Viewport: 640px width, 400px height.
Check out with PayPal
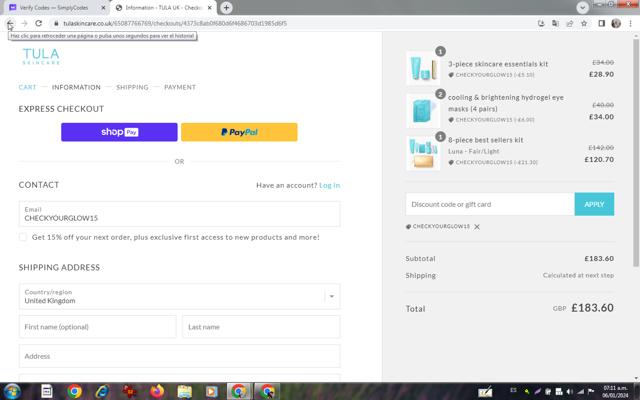click(x=239, y=132)
